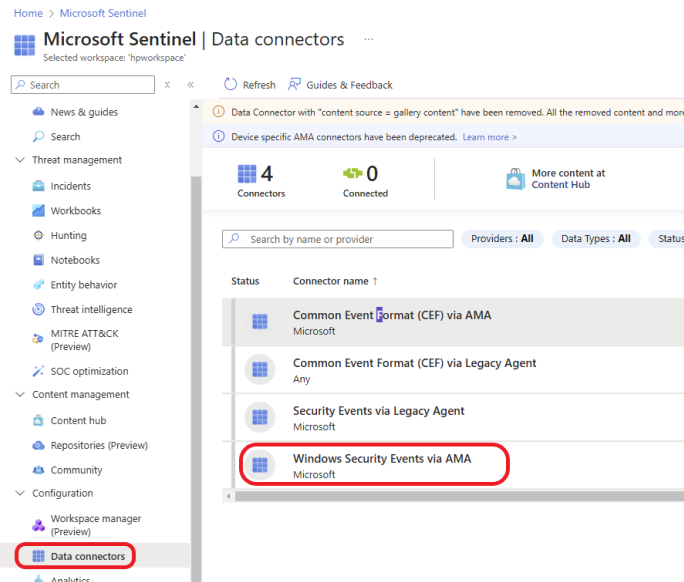684x582 pixels.
Task: Sort by the Connector name column header
Action: pos(335,281)
